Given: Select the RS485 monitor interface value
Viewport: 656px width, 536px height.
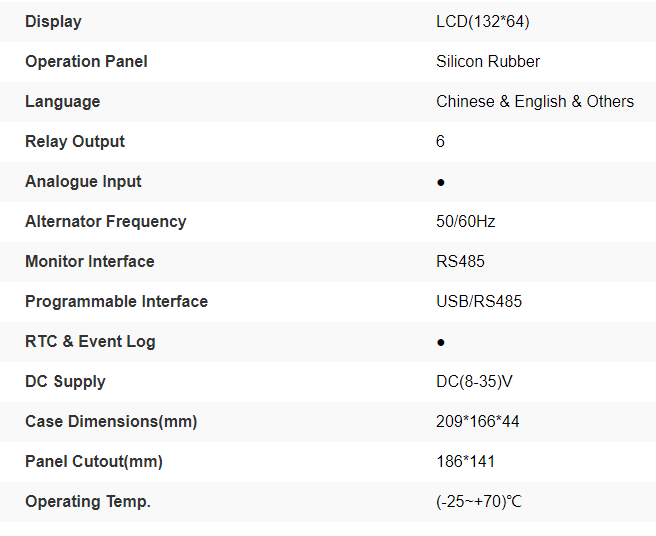Looking at the screenshot, I should pos(461,261).
